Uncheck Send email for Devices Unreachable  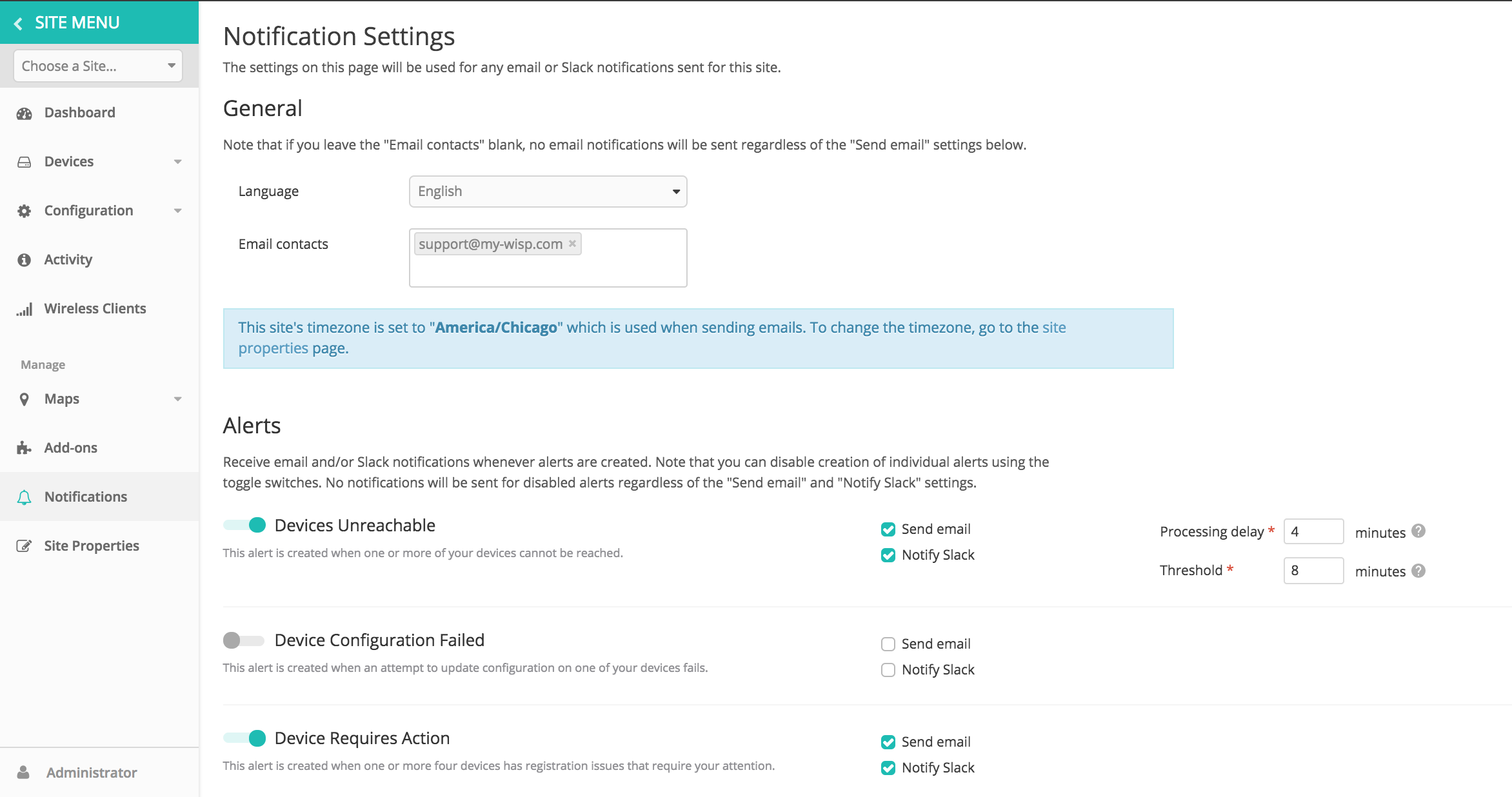[888, 529]
